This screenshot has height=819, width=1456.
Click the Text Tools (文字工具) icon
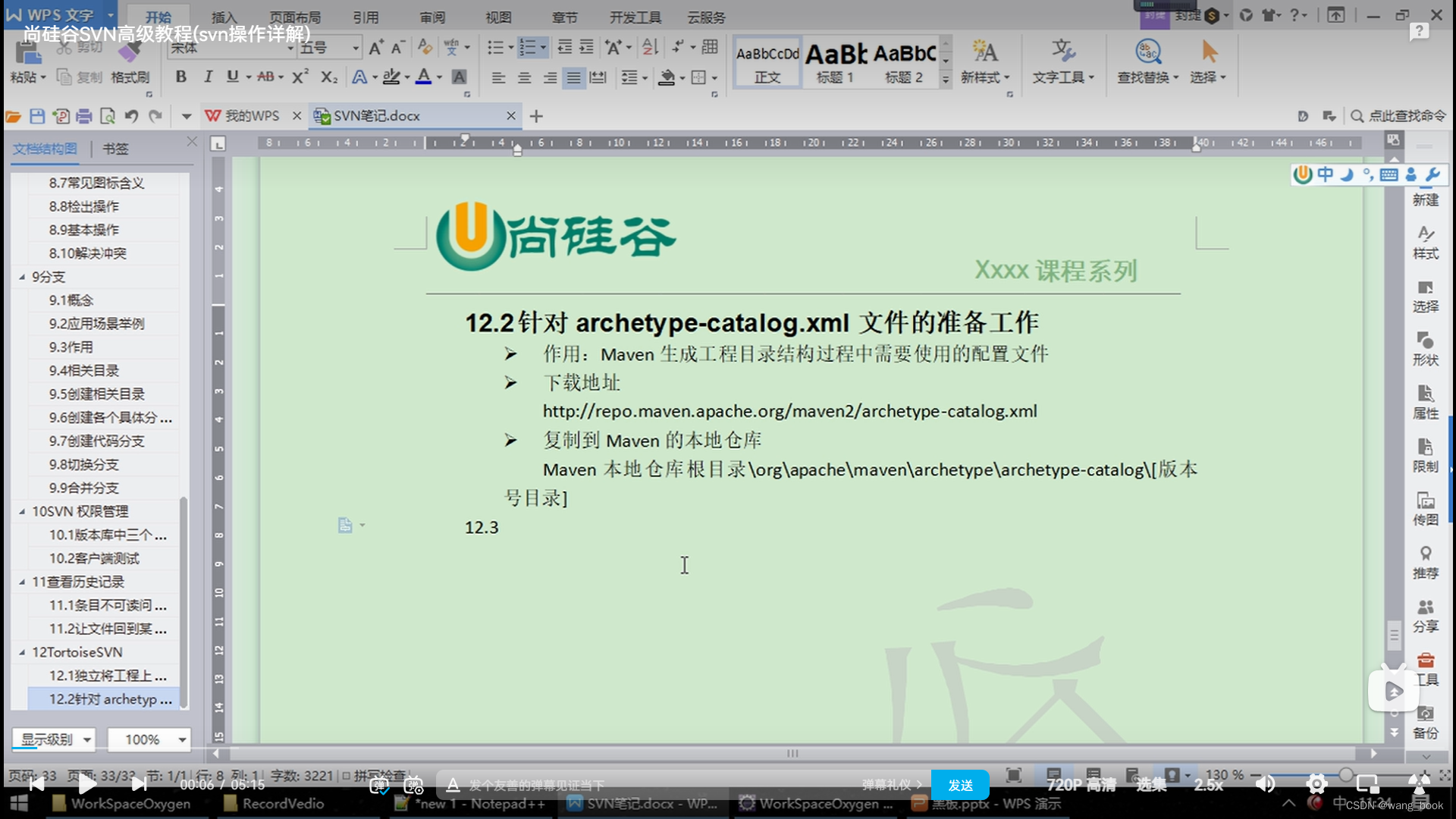click(1063, 52)
